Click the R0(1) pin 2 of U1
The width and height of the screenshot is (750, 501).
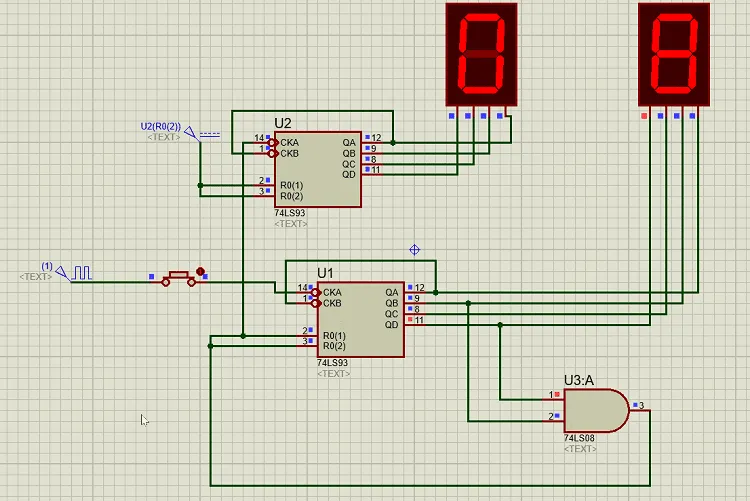point(309,335)
